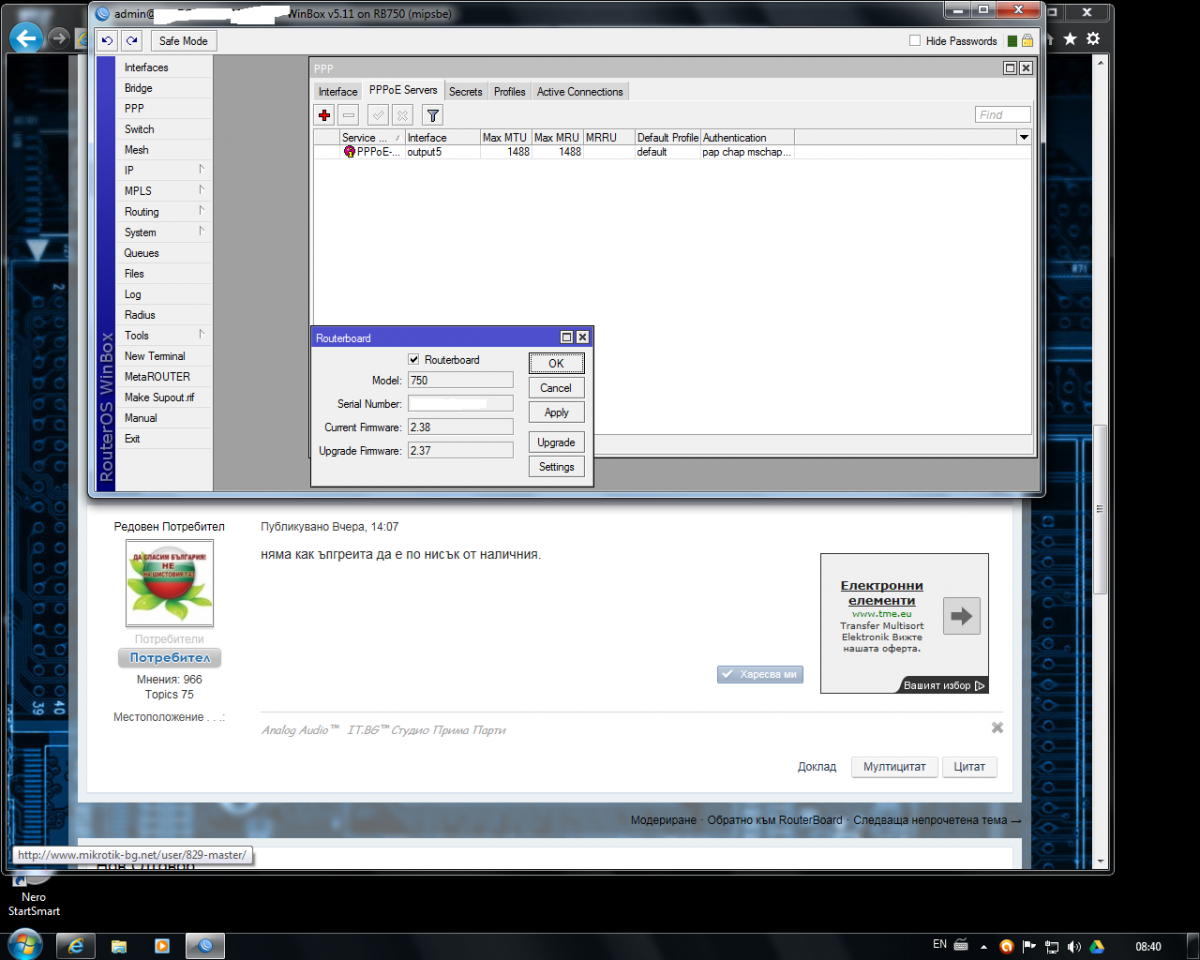Click the WinBox icon in the taskbar
The image size is (1200, 960).
pos(205,945)
